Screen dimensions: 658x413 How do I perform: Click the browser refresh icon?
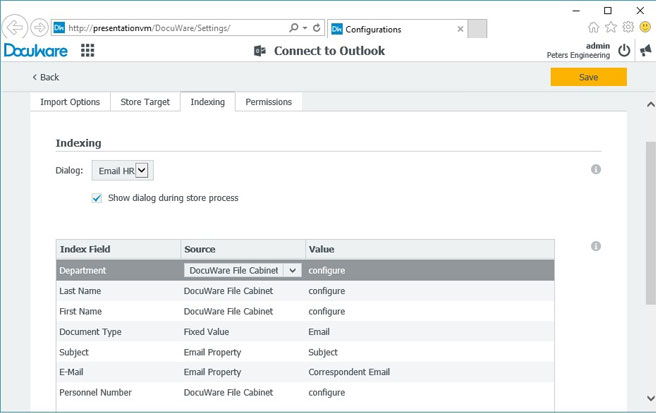317,27
